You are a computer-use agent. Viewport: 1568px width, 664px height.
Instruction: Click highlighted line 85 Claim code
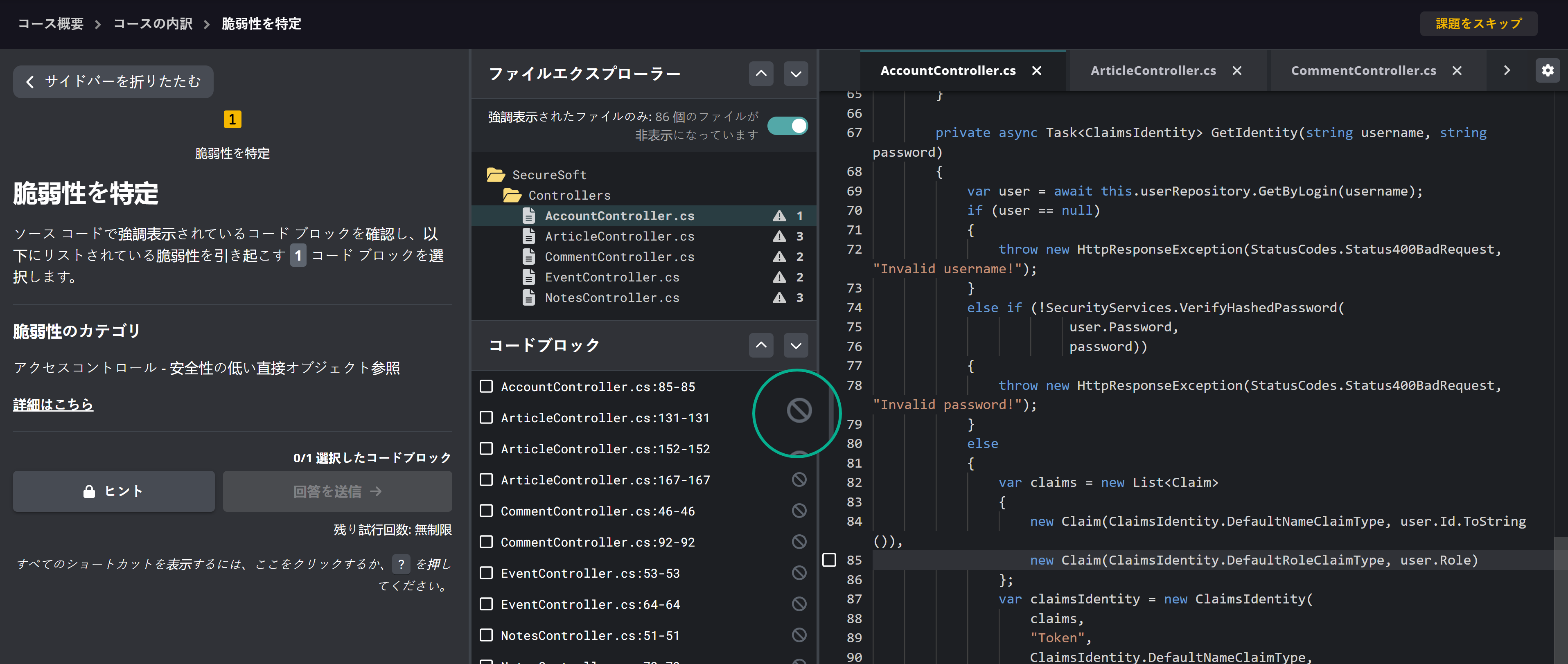click(1253, 560)
